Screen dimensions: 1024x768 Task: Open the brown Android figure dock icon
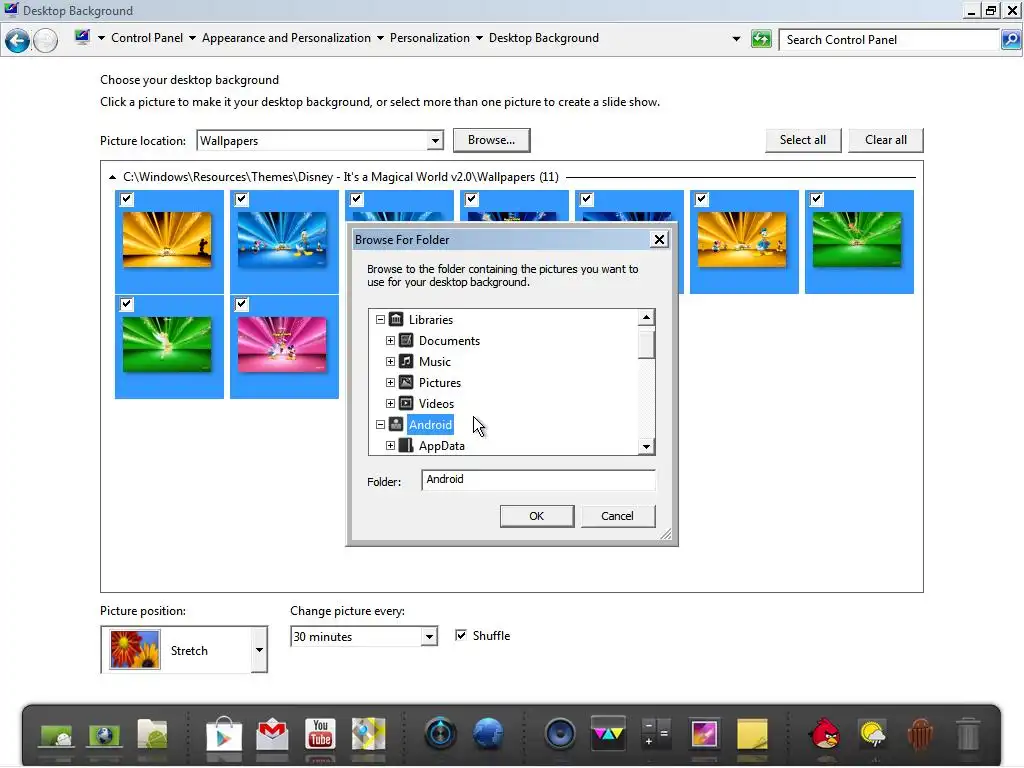click(920, 734)
